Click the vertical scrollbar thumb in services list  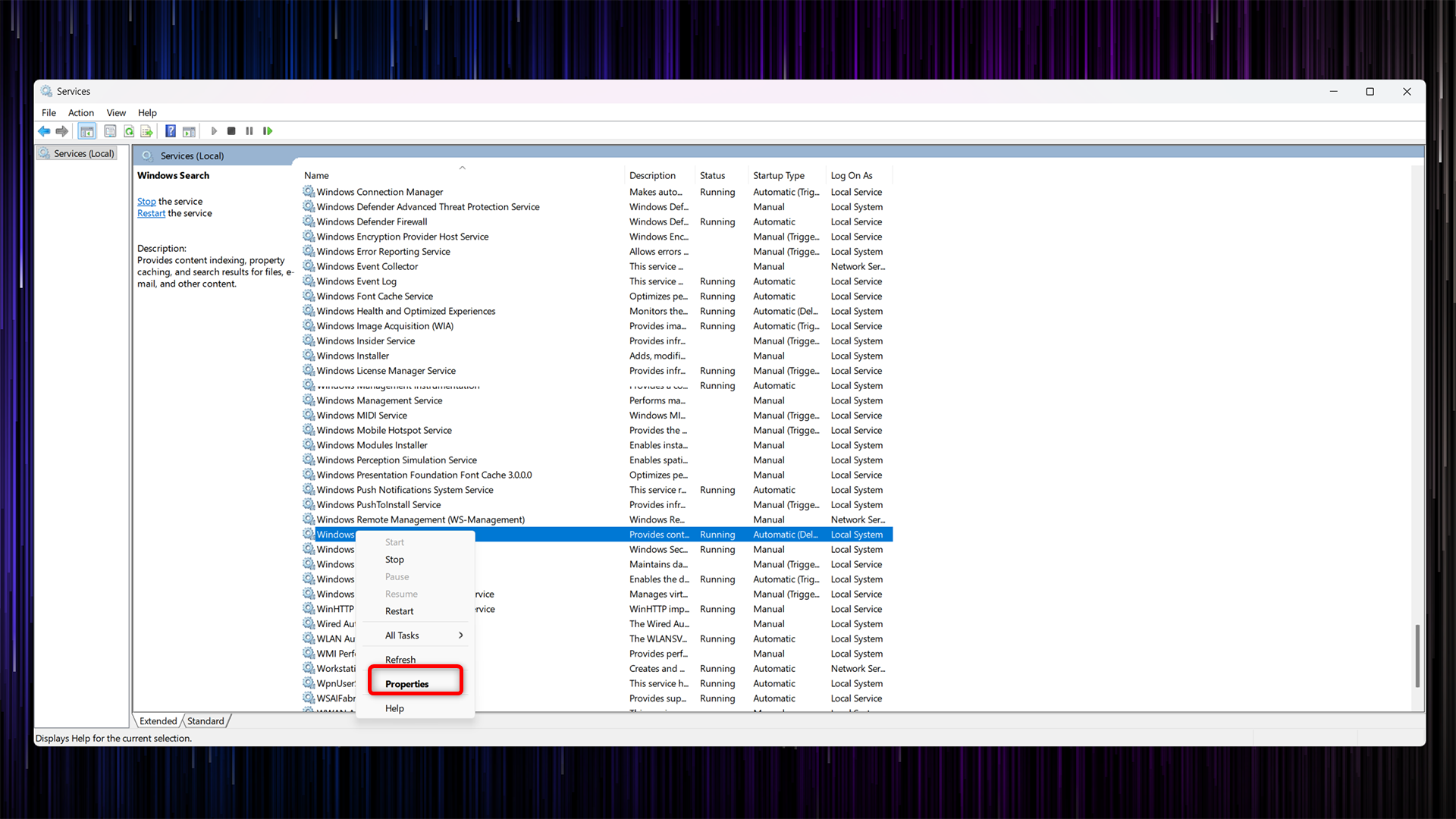pos(1417,656)
